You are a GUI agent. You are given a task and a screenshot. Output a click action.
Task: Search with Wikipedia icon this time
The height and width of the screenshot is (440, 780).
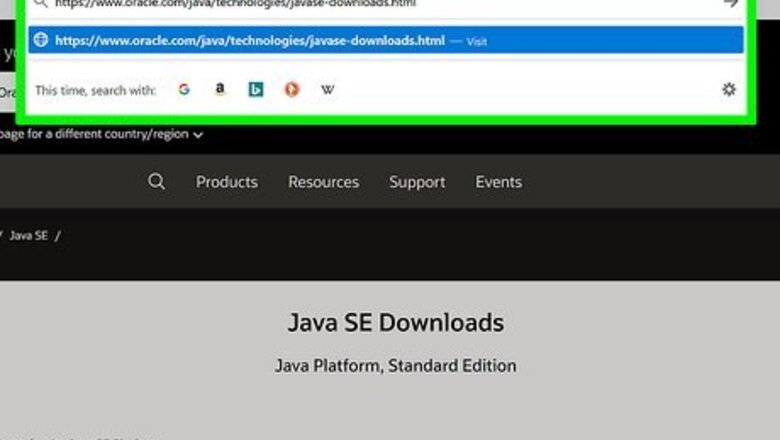327,90
